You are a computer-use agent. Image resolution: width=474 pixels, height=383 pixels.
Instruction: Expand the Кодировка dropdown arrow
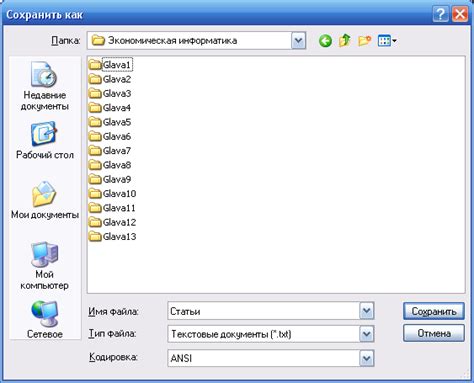click(367, 358)
